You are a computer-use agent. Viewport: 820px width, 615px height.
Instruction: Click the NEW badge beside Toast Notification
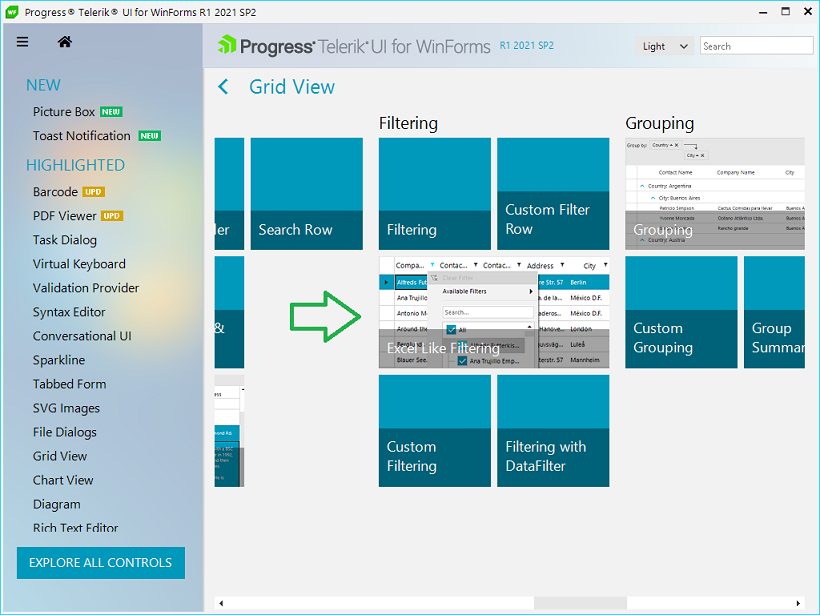tap(150, 136)
